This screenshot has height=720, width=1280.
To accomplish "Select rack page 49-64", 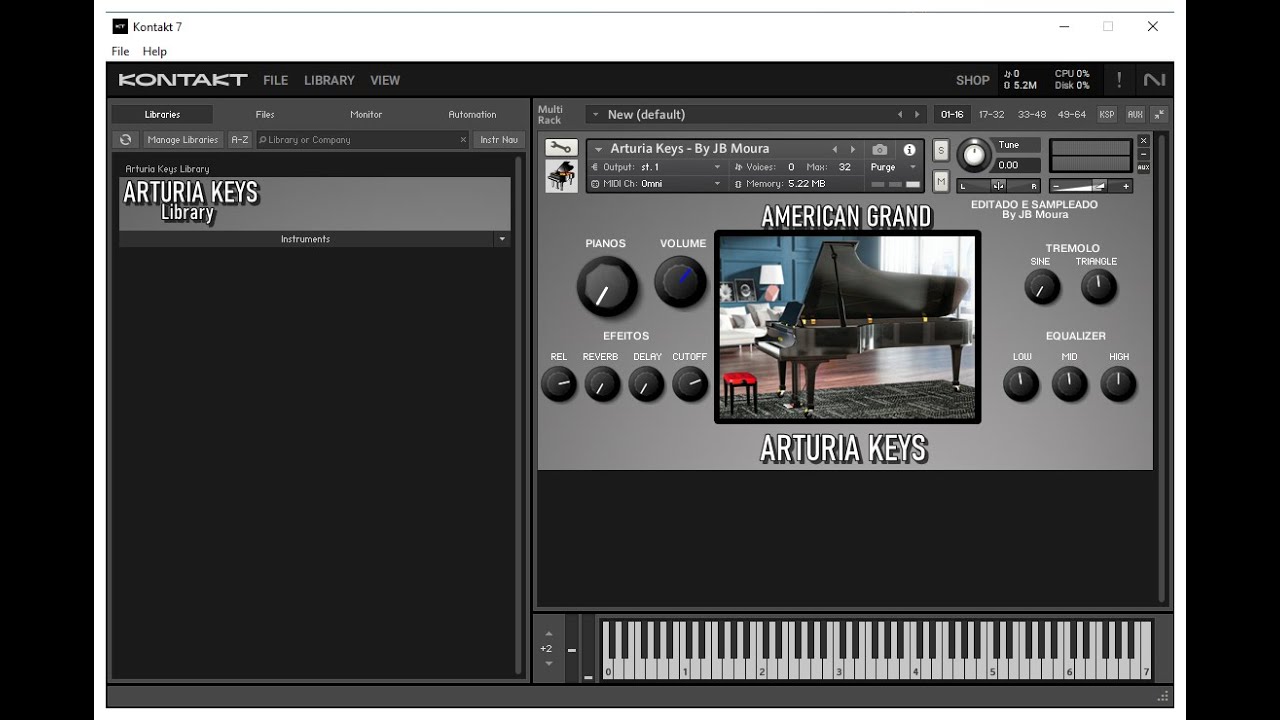I will click(x=1071, y=114).
